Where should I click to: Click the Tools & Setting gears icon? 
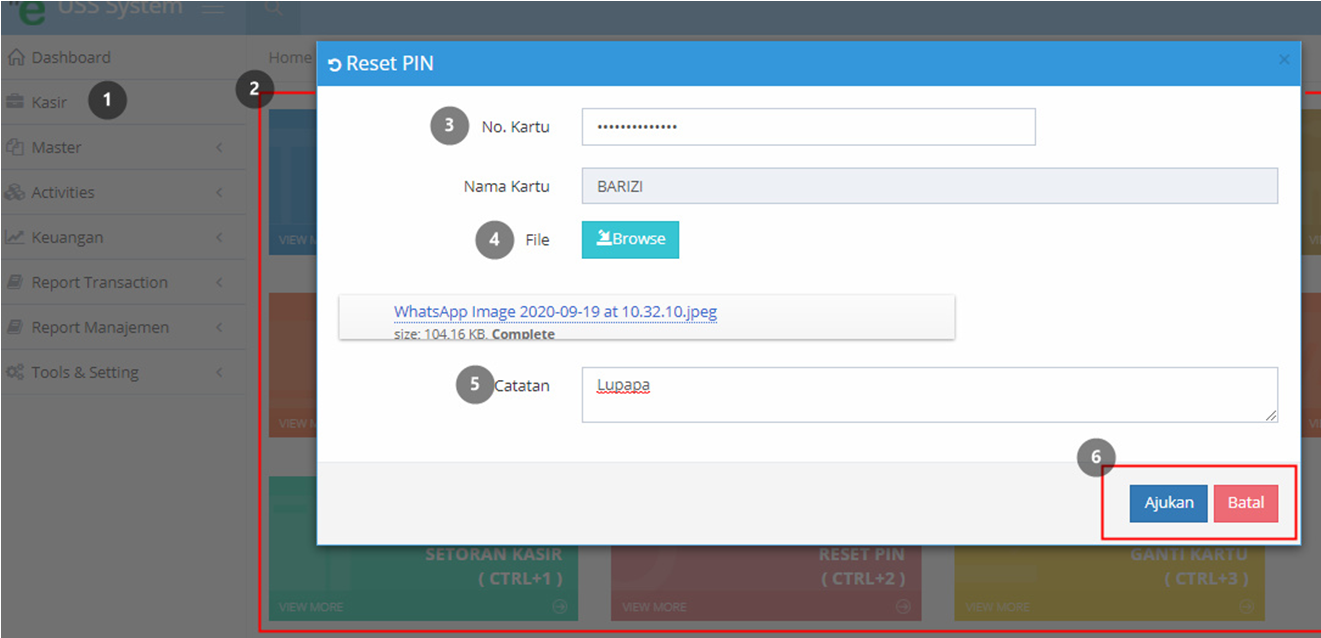pos(15,372)
